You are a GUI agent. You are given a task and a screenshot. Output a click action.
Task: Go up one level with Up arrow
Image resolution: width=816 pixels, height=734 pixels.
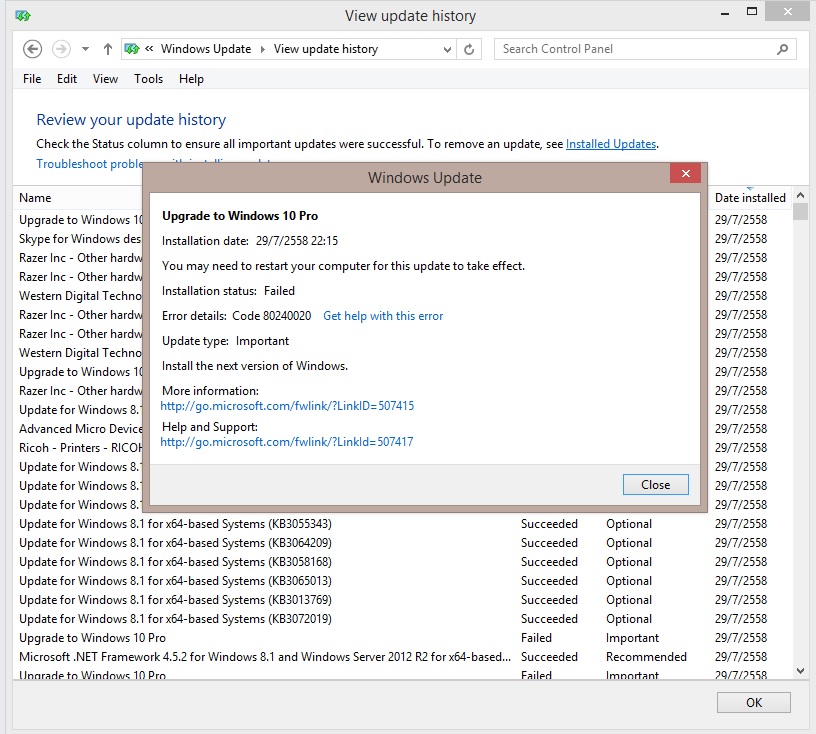(x=107, y=49)
